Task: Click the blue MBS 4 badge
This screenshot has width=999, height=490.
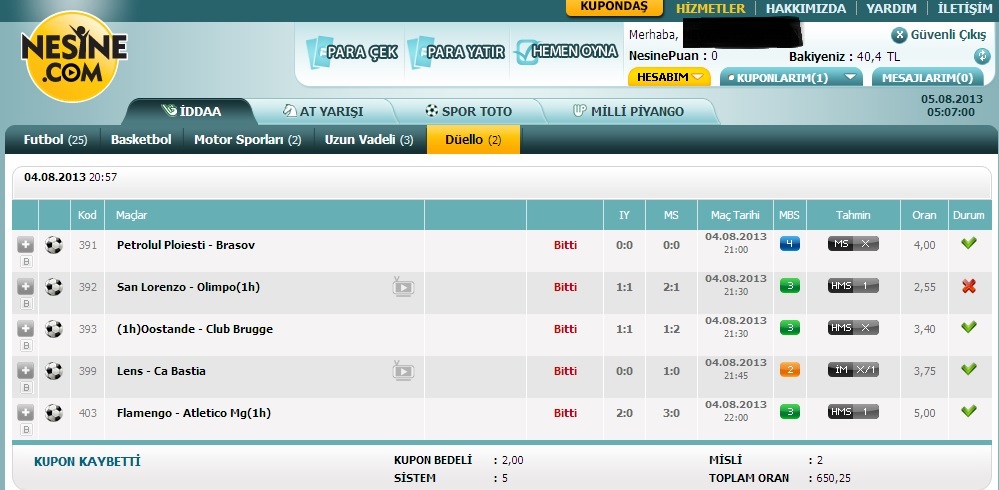Action: [x=790, y=244]
